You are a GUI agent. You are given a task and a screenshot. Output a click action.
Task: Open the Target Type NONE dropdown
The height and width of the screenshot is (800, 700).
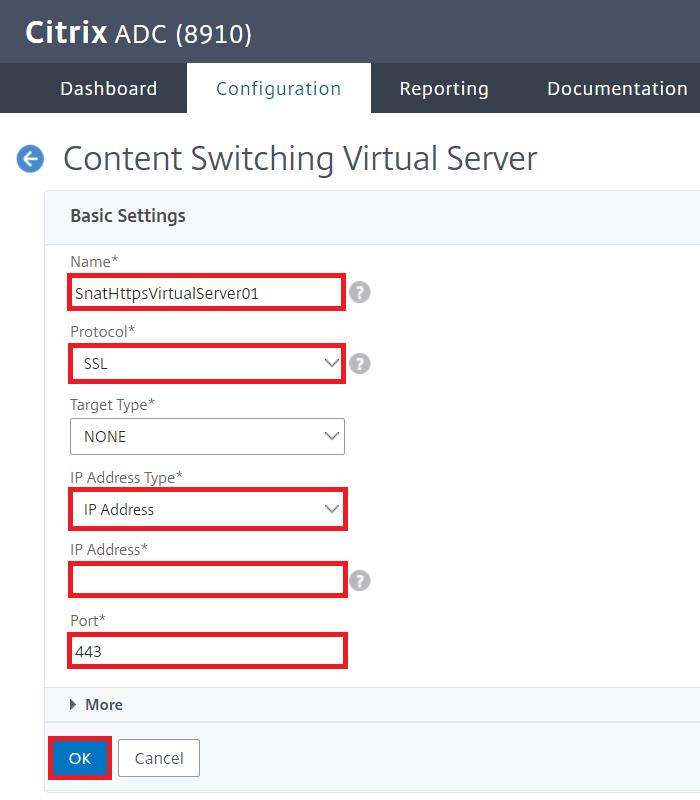pos(207,437)
